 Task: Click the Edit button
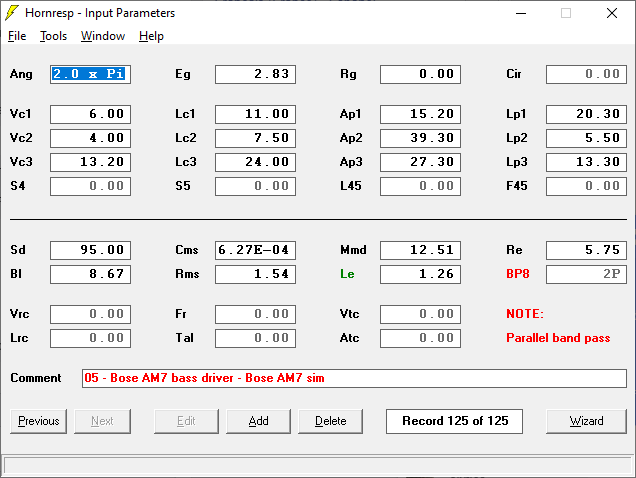[186, 421]
